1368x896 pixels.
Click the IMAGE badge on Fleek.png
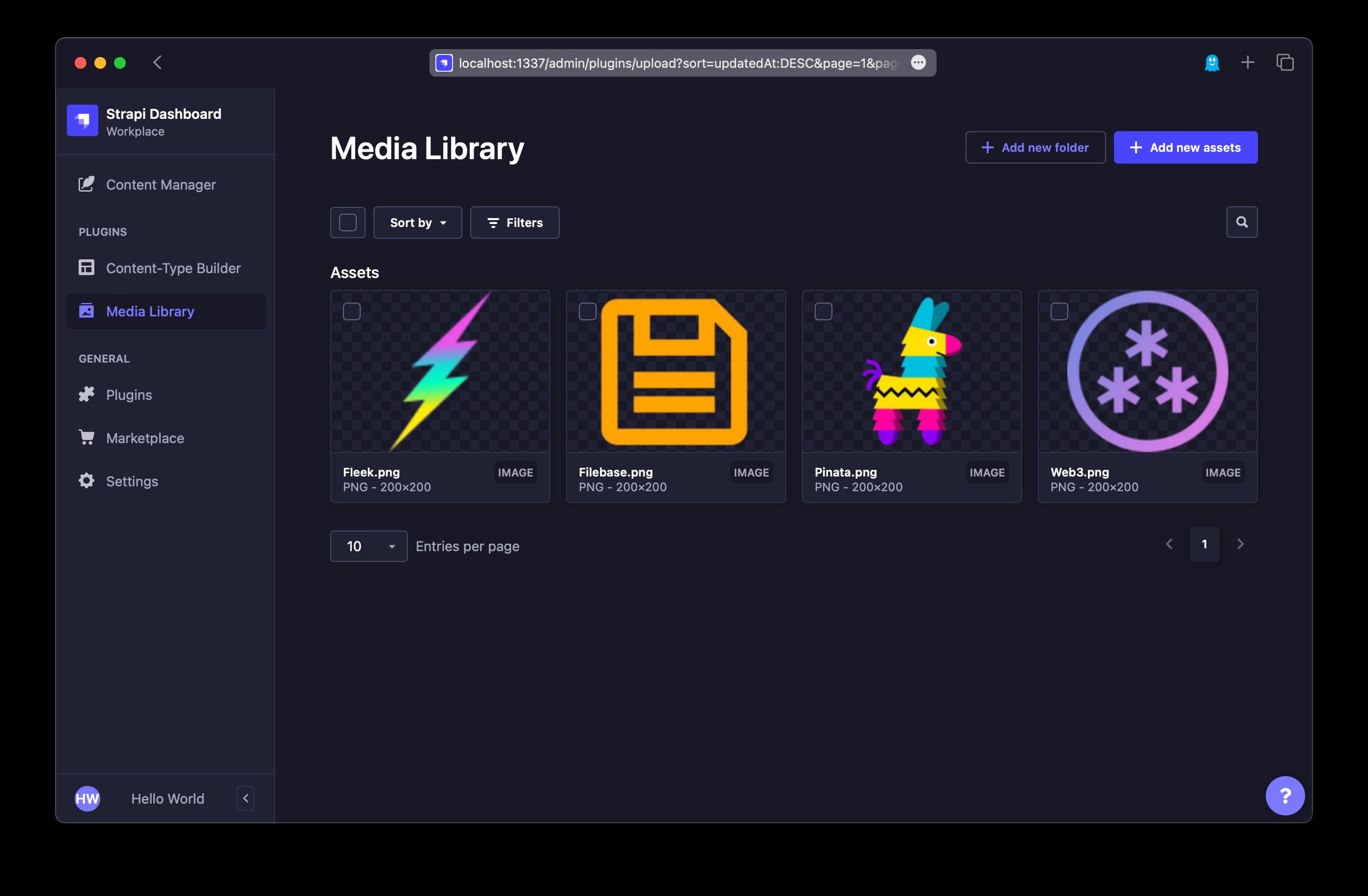pos(515,473)
